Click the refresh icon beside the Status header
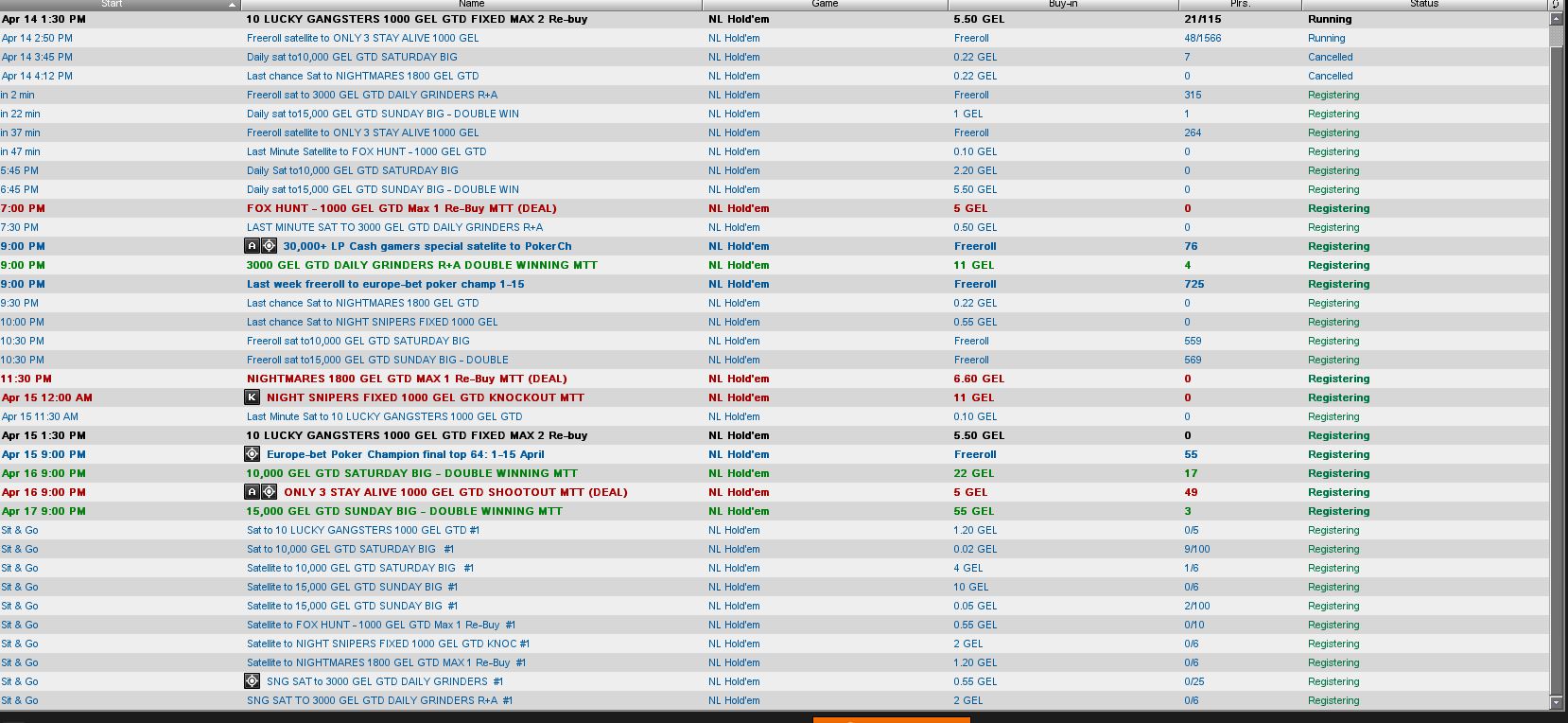The height and width of the screenshot is (723, 1568). (x=1557, y=5)
